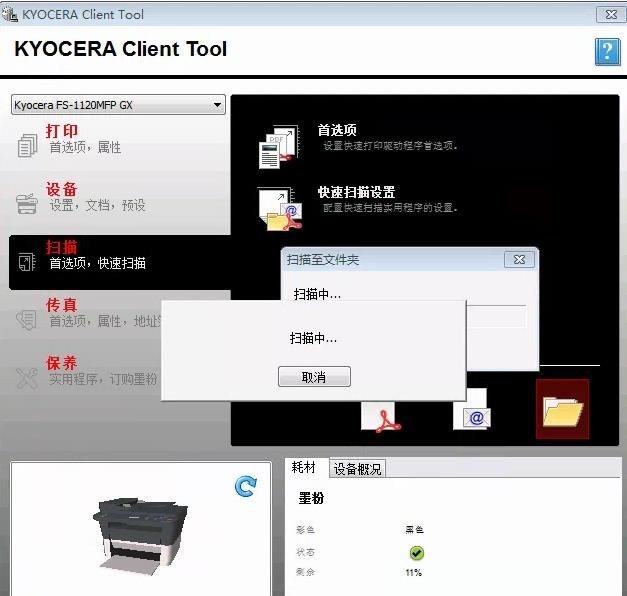Open 快速扫描设置 quick scan settings icon
627x596 pixels.
coord(279,208)
